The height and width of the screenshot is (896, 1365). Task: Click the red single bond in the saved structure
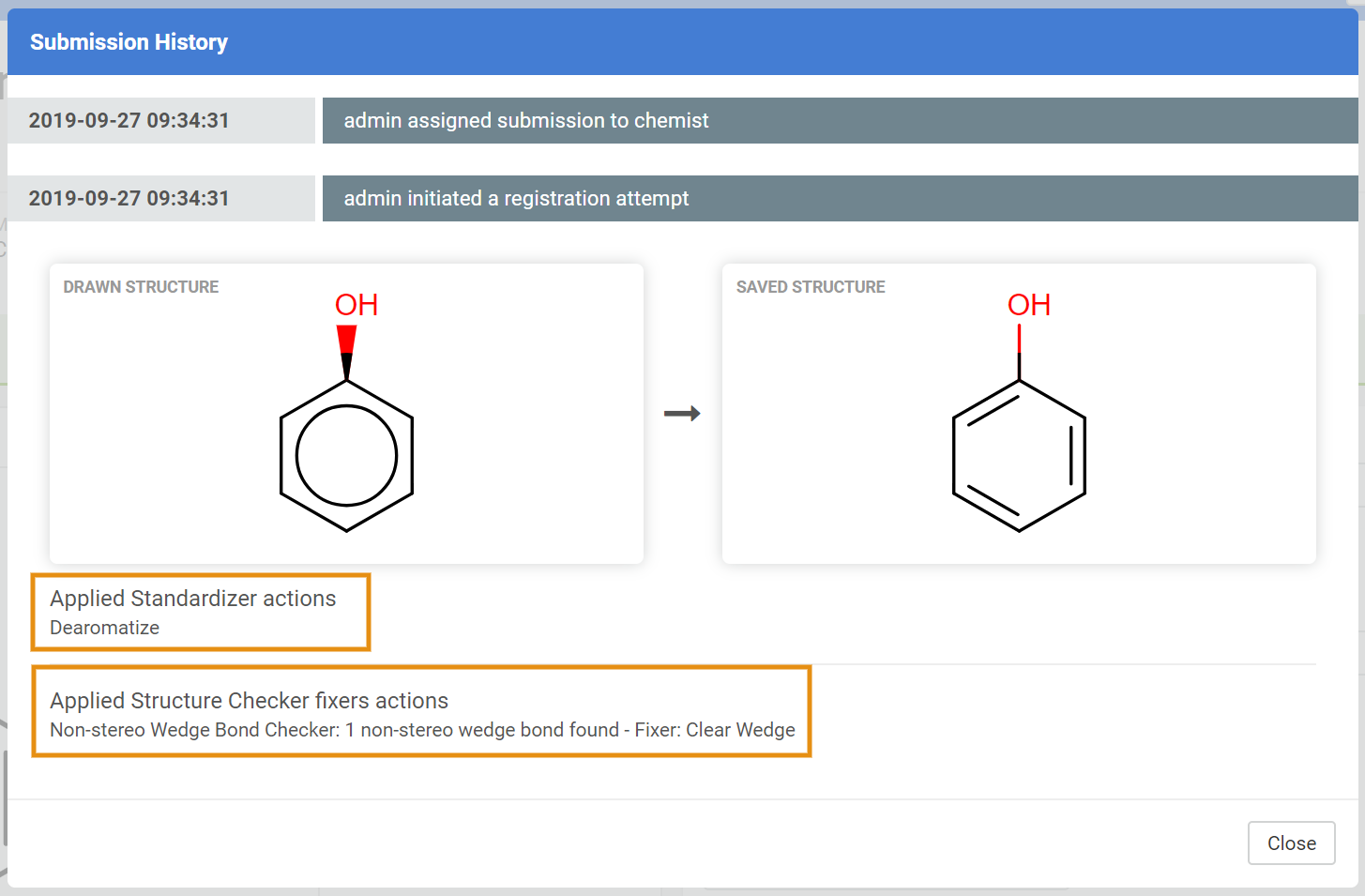coord(1019,340)
